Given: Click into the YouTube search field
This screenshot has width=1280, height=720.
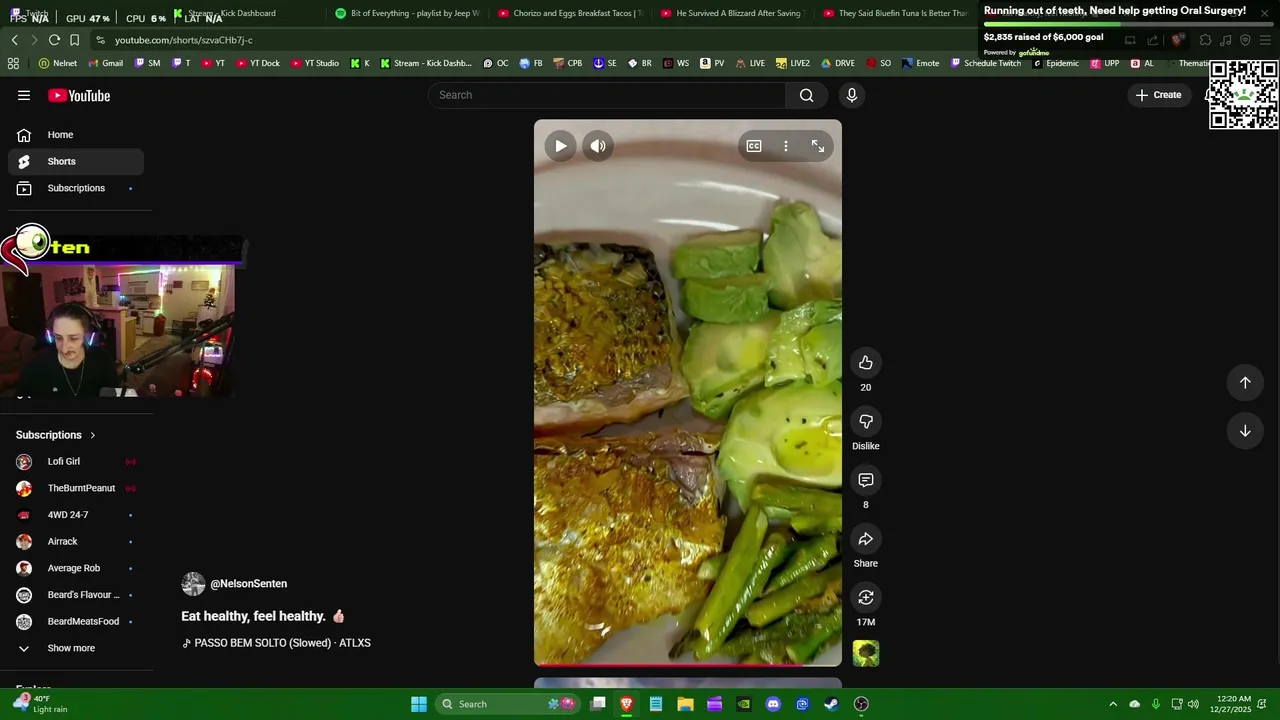Looking at the screenshot, I should tap(607, 95).
